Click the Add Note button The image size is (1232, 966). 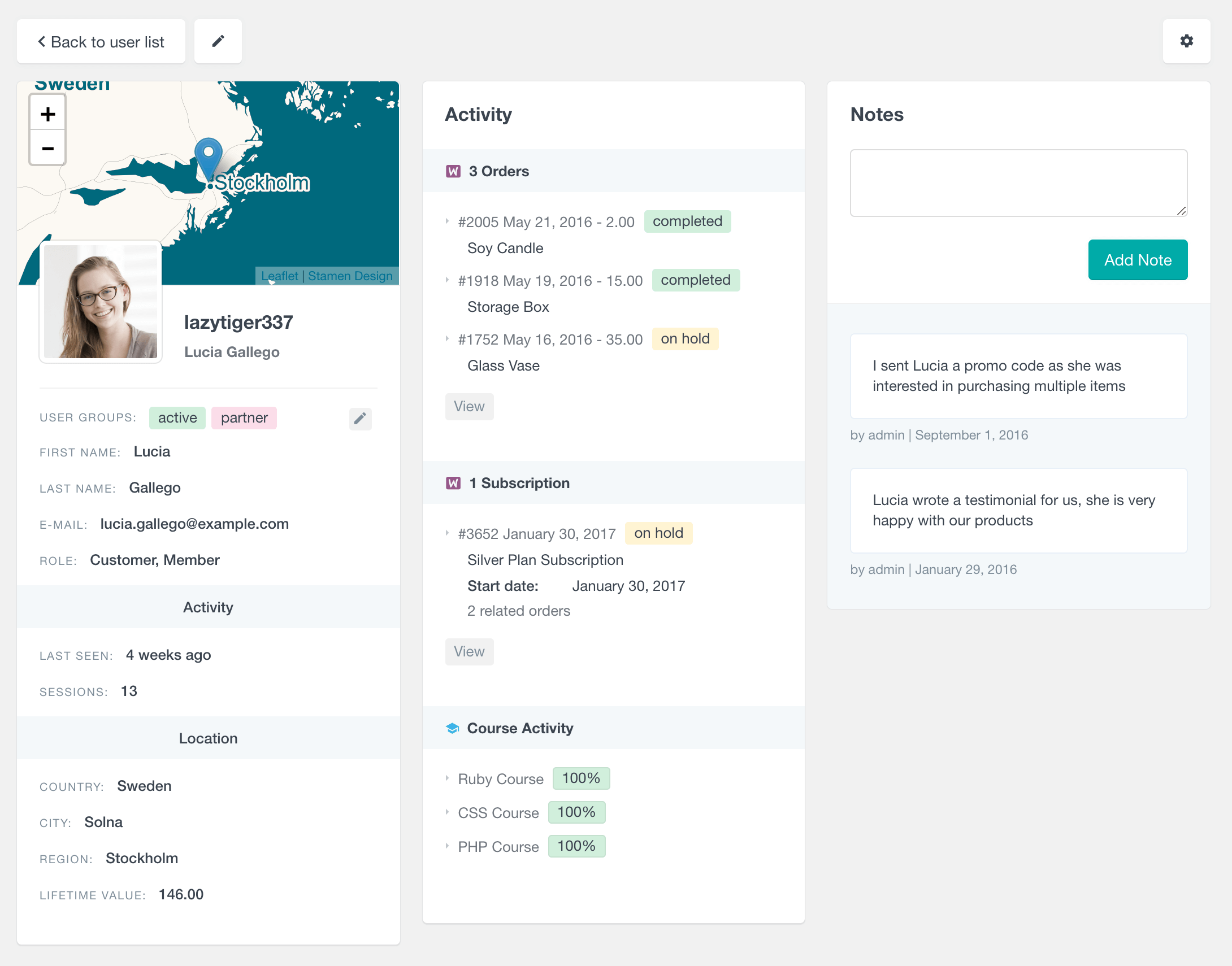point(1138,259)
